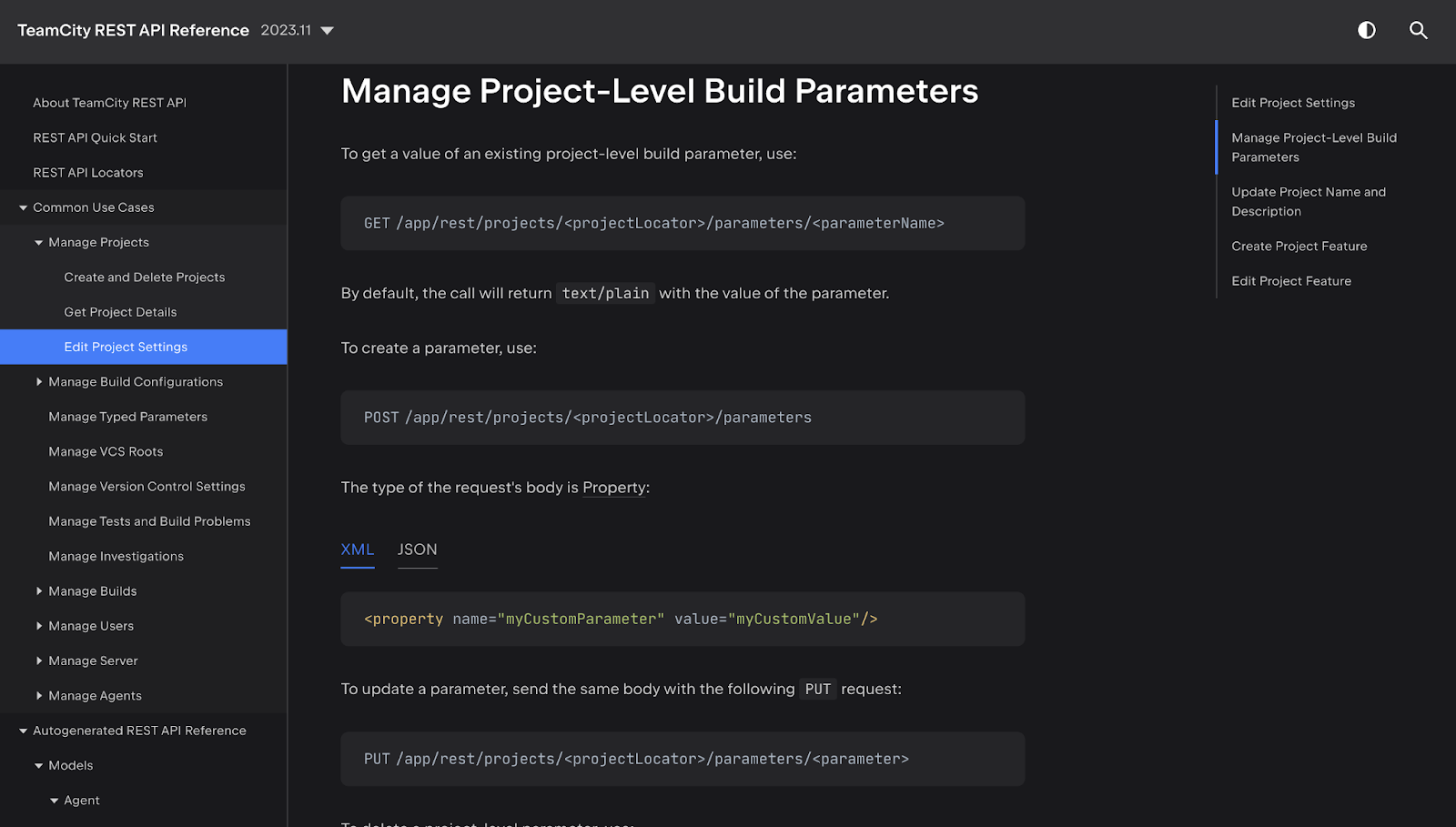Open REST API Quick Start page
1456x827 pixels.
pyautogui.click(x=95, y=137)
